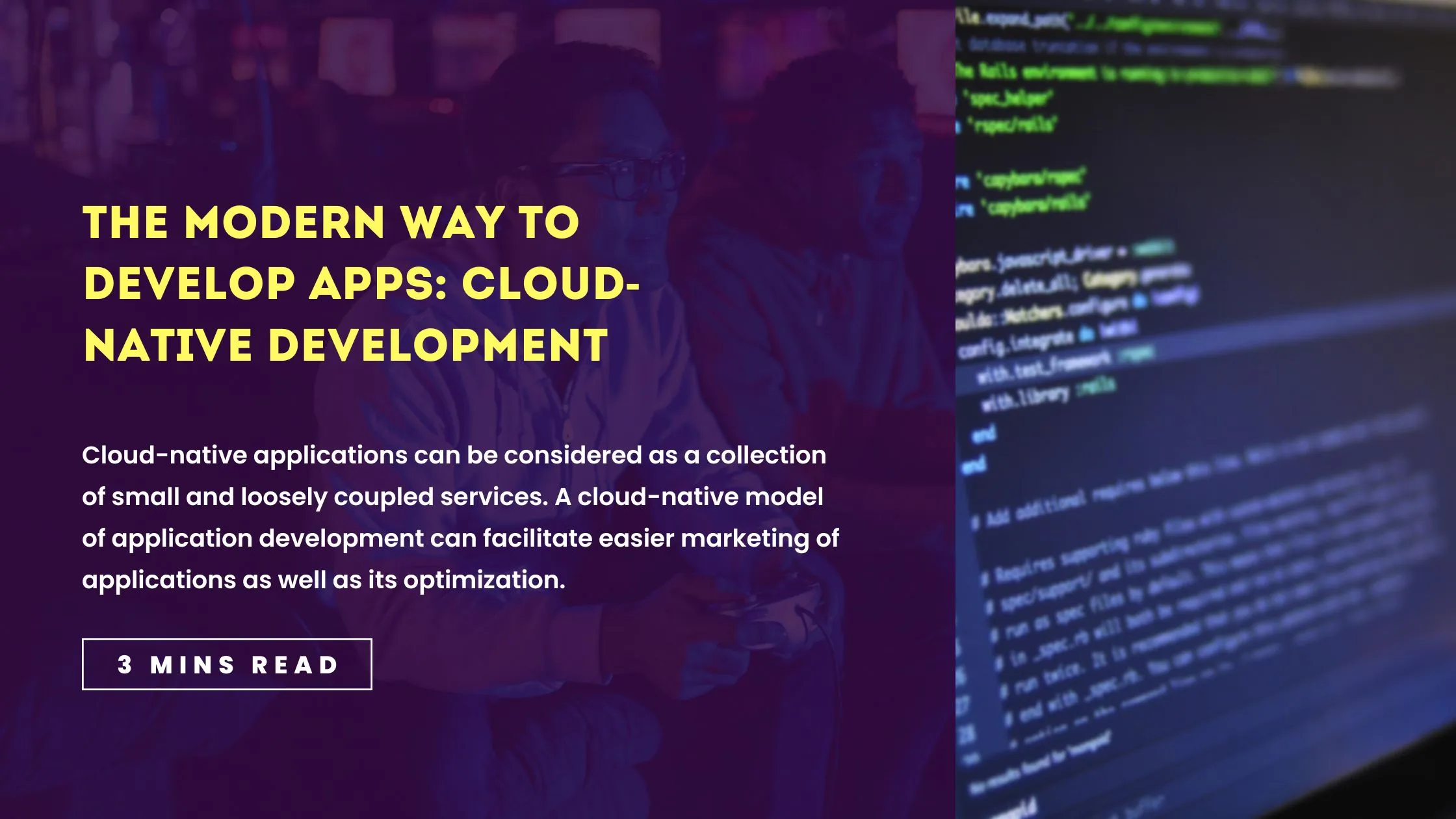Click the 3 MINS READ button
Screen dimensions: 1456x819
click(227, 664)
